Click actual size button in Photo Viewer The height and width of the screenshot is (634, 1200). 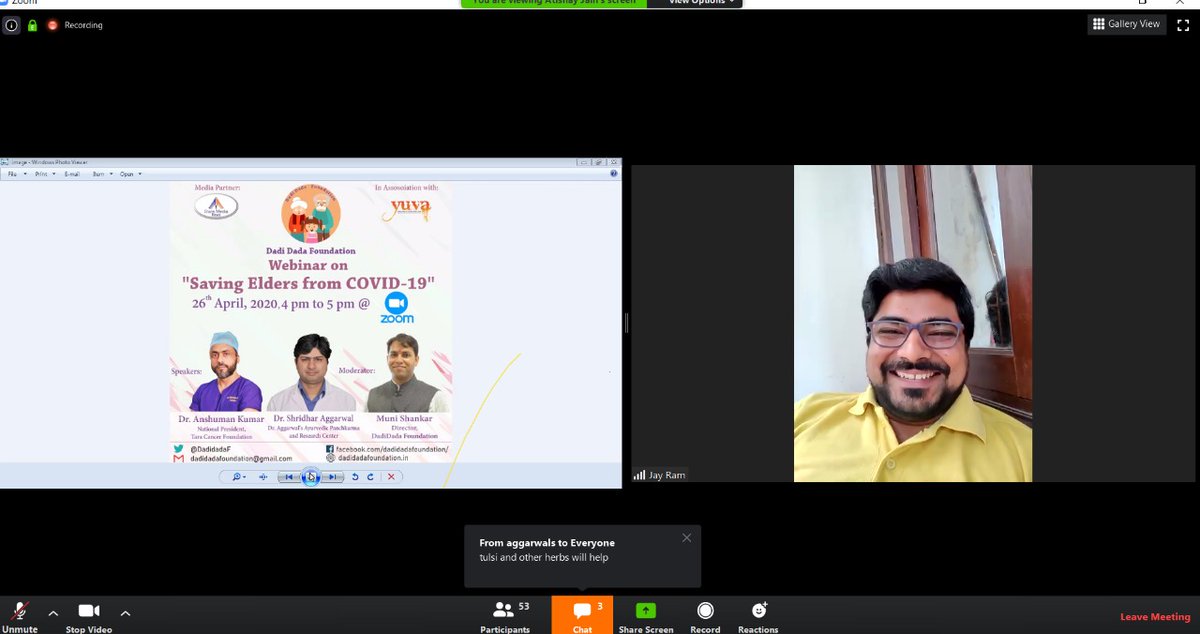point(263,477)
